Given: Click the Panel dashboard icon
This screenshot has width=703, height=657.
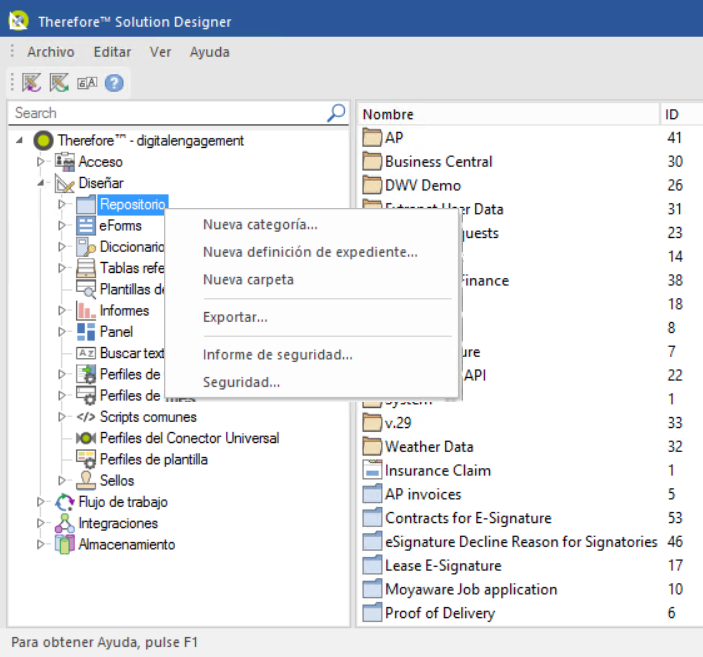Looking at the screenshot, I should click(86, 332).
